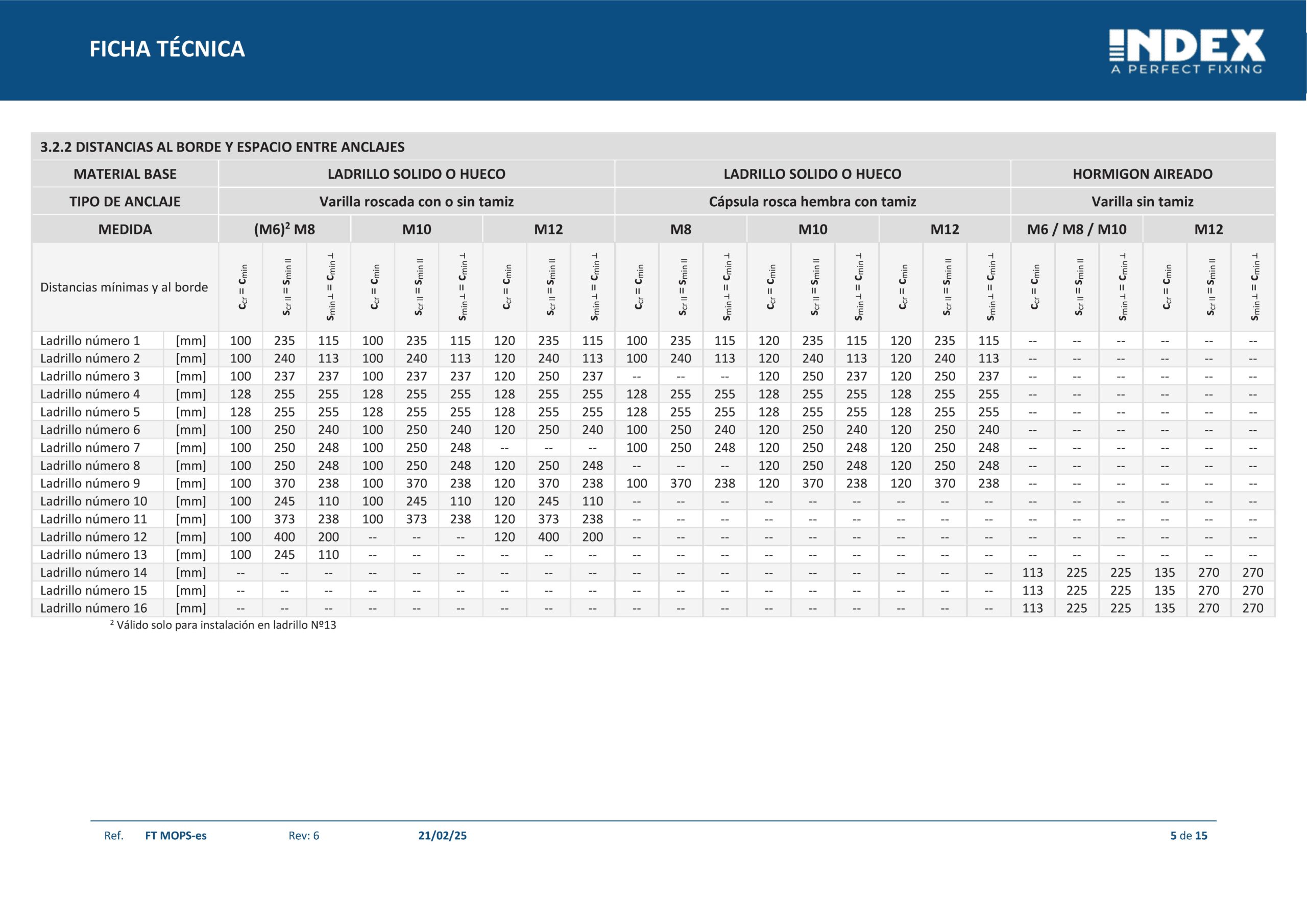Click the Rev: 6 footer text

click(304, 835)
